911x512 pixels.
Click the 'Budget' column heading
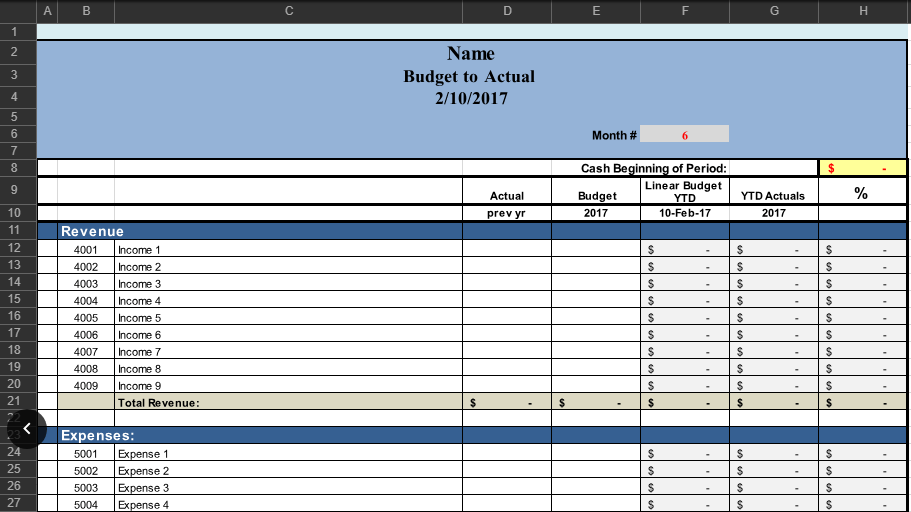pyautogui.click(x=597, y=196)
